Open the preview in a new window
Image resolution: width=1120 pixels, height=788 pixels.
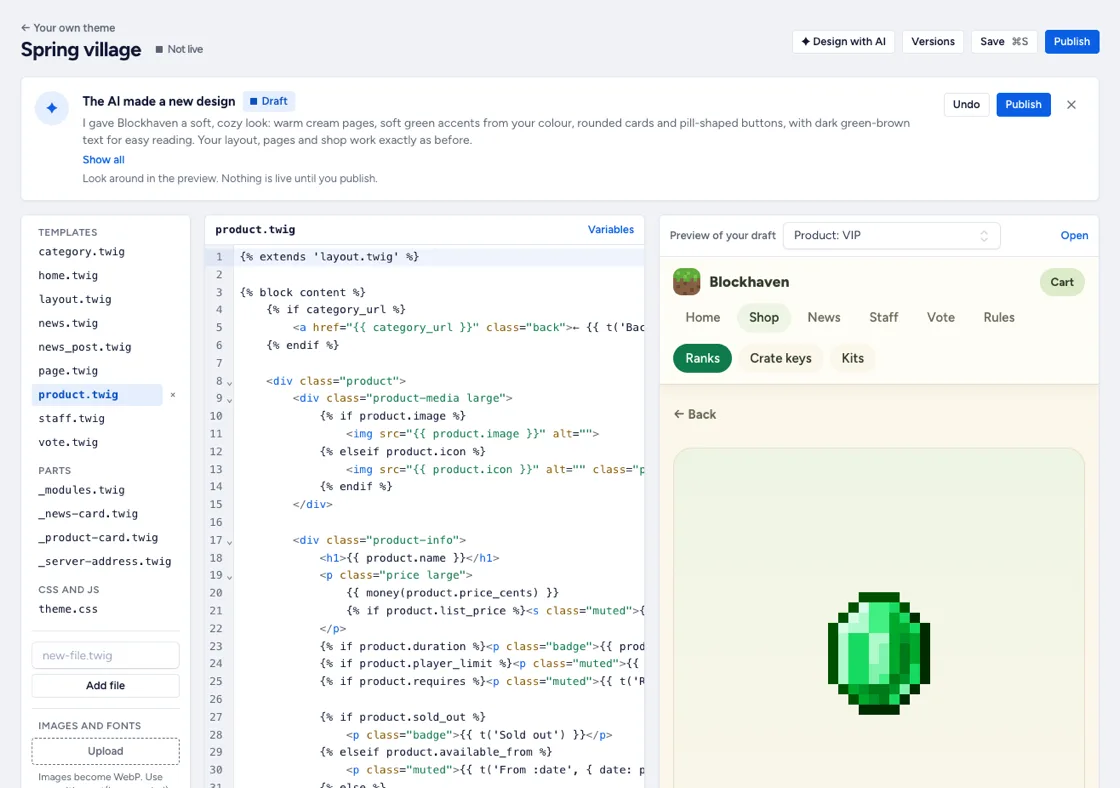1074,236
